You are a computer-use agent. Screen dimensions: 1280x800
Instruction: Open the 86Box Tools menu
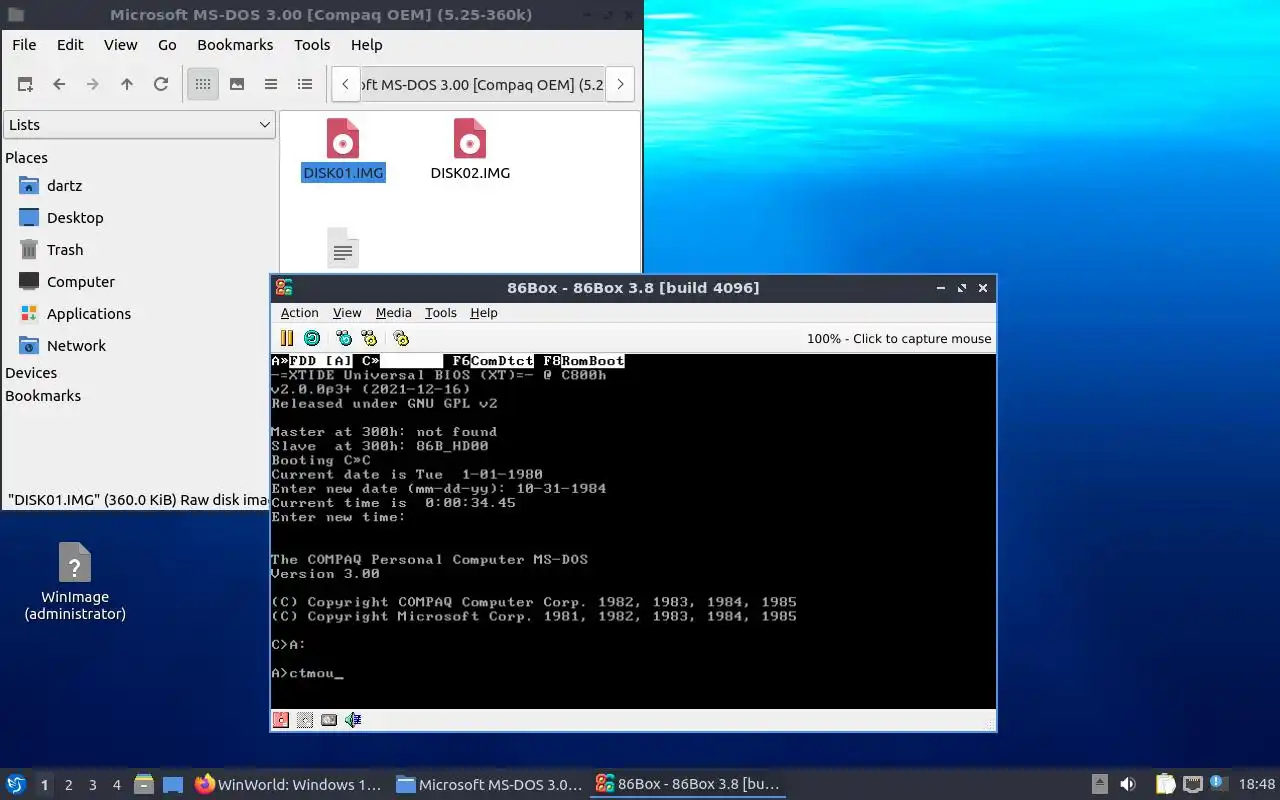(440, 313)
